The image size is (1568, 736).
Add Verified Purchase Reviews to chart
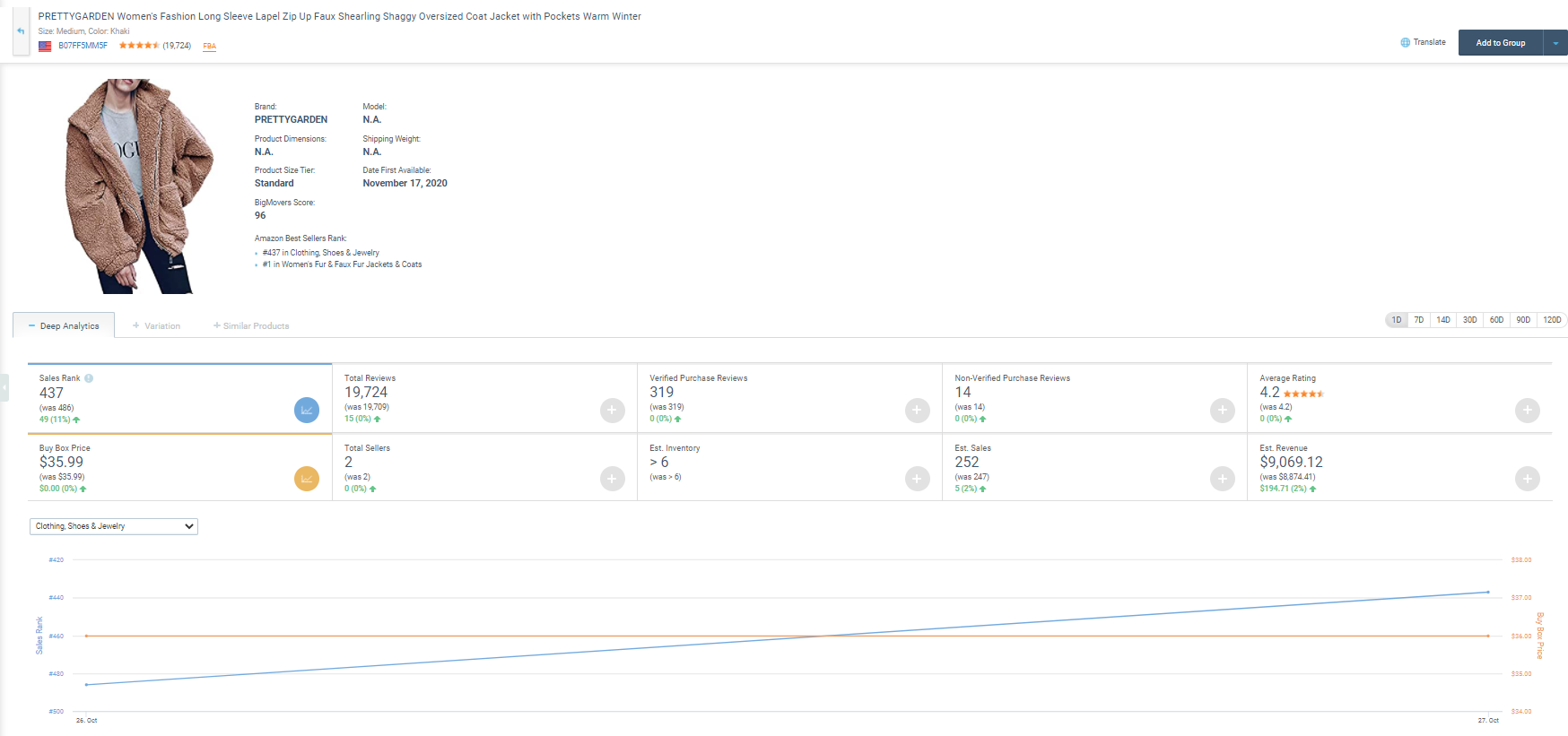coord(917,410)
